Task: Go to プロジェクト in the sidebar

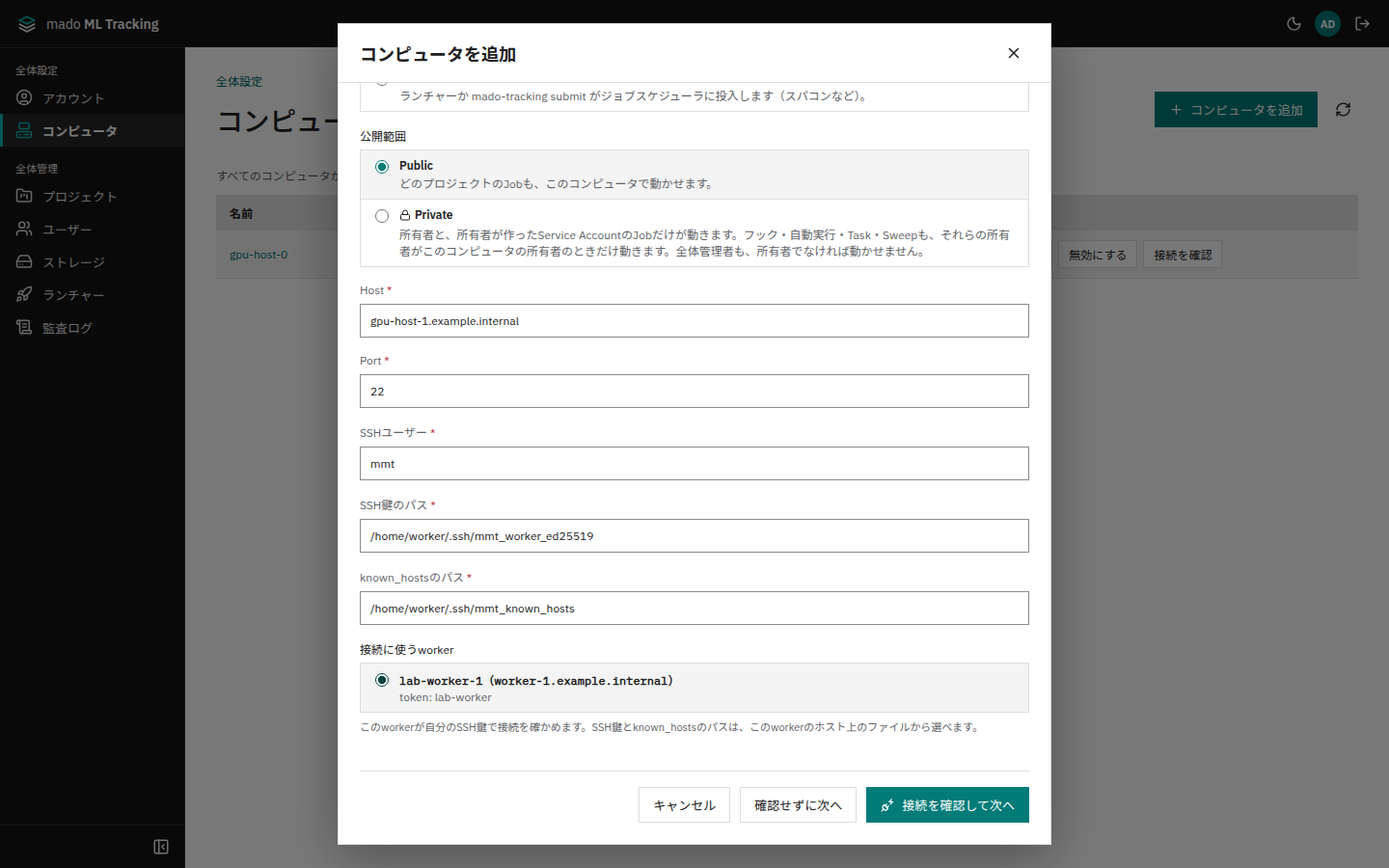Action: tap(93, 197)
